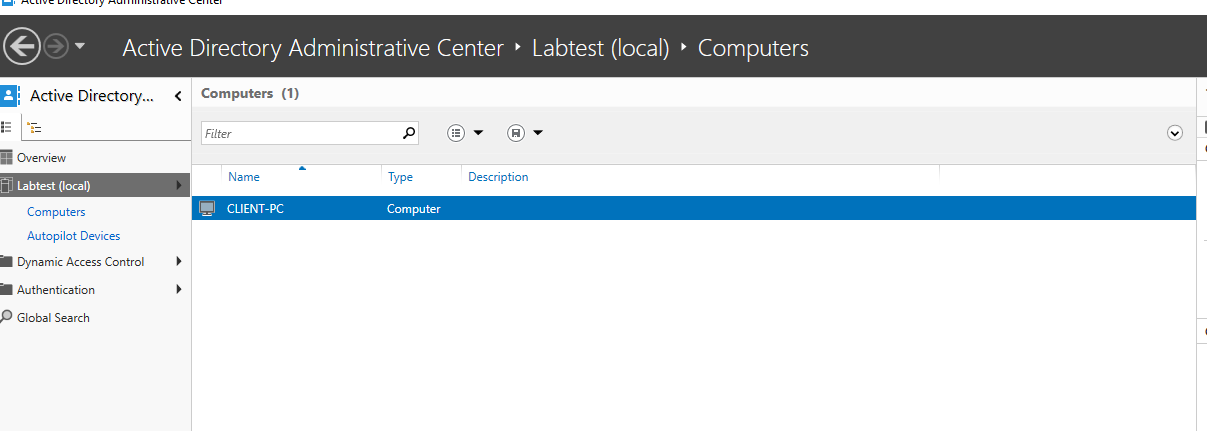Screen dimensions: 1207x431
Task: Click the CLIENT-PC computer icon
Action: pos(207,208)
